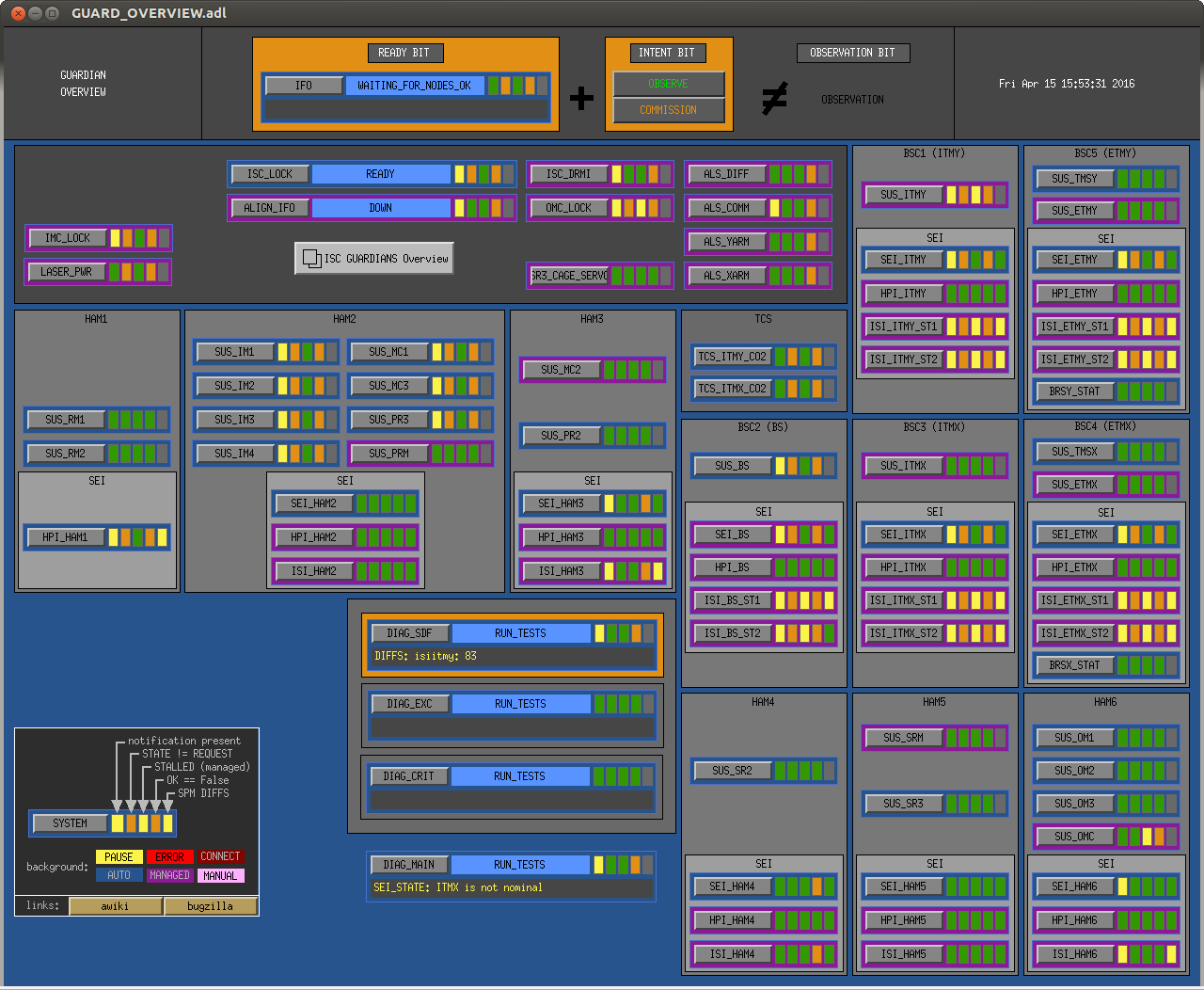The width and height of the screenshot is (1204, 990).
Task: Open the DIAG_MAIN node
Action: (409, 865)
